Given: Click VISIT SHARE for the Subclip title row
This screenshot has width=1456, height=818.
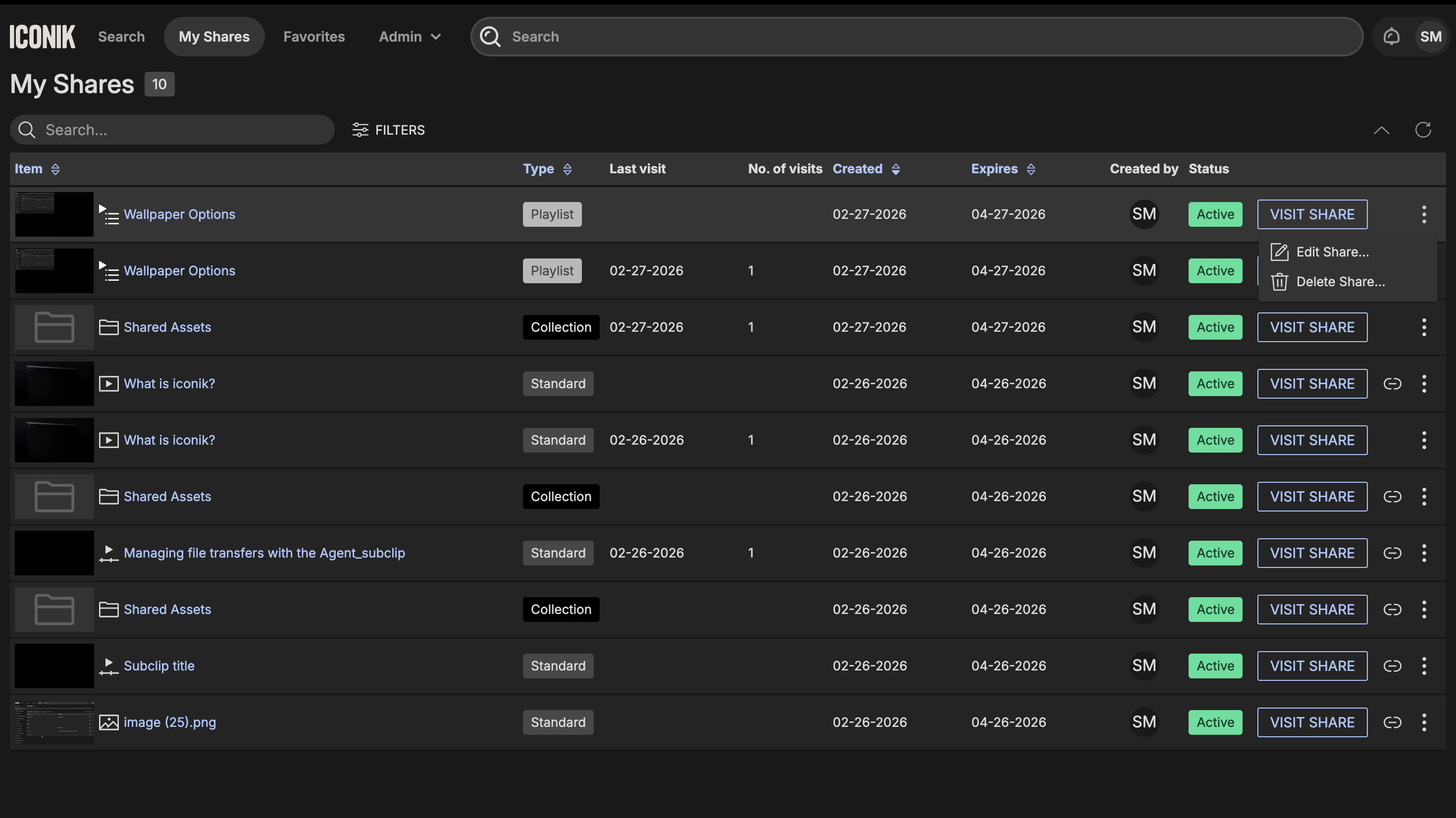Looking at the screenshot, I should click(1312, 665).
